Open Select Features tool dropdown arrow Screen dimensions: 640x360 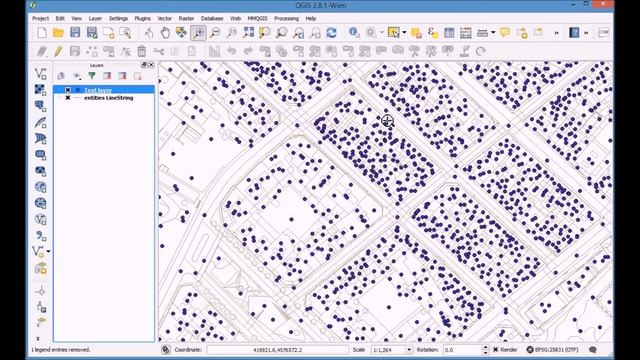click(404, 33)
